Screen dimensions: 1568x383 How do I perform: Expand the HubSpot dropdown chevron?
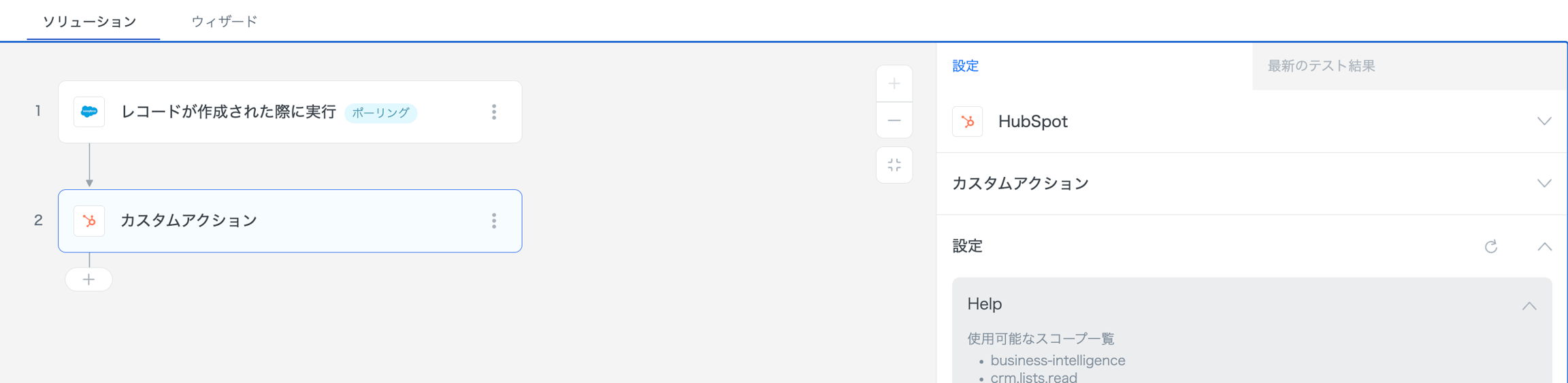[x=1543, y=122]
